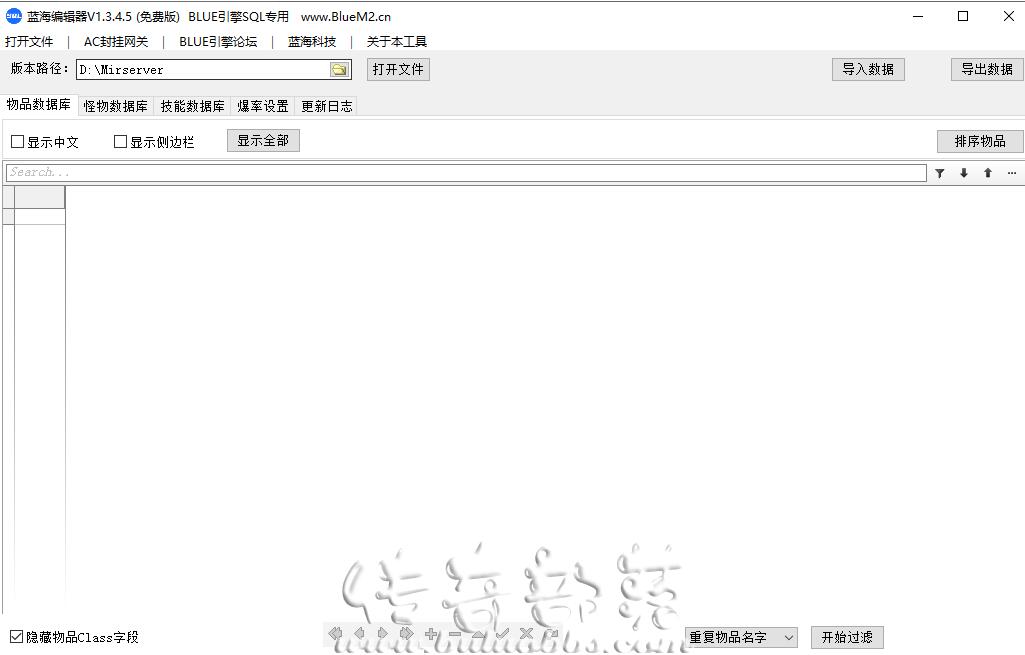Open the three-dots more options by search

(1011, 173)
